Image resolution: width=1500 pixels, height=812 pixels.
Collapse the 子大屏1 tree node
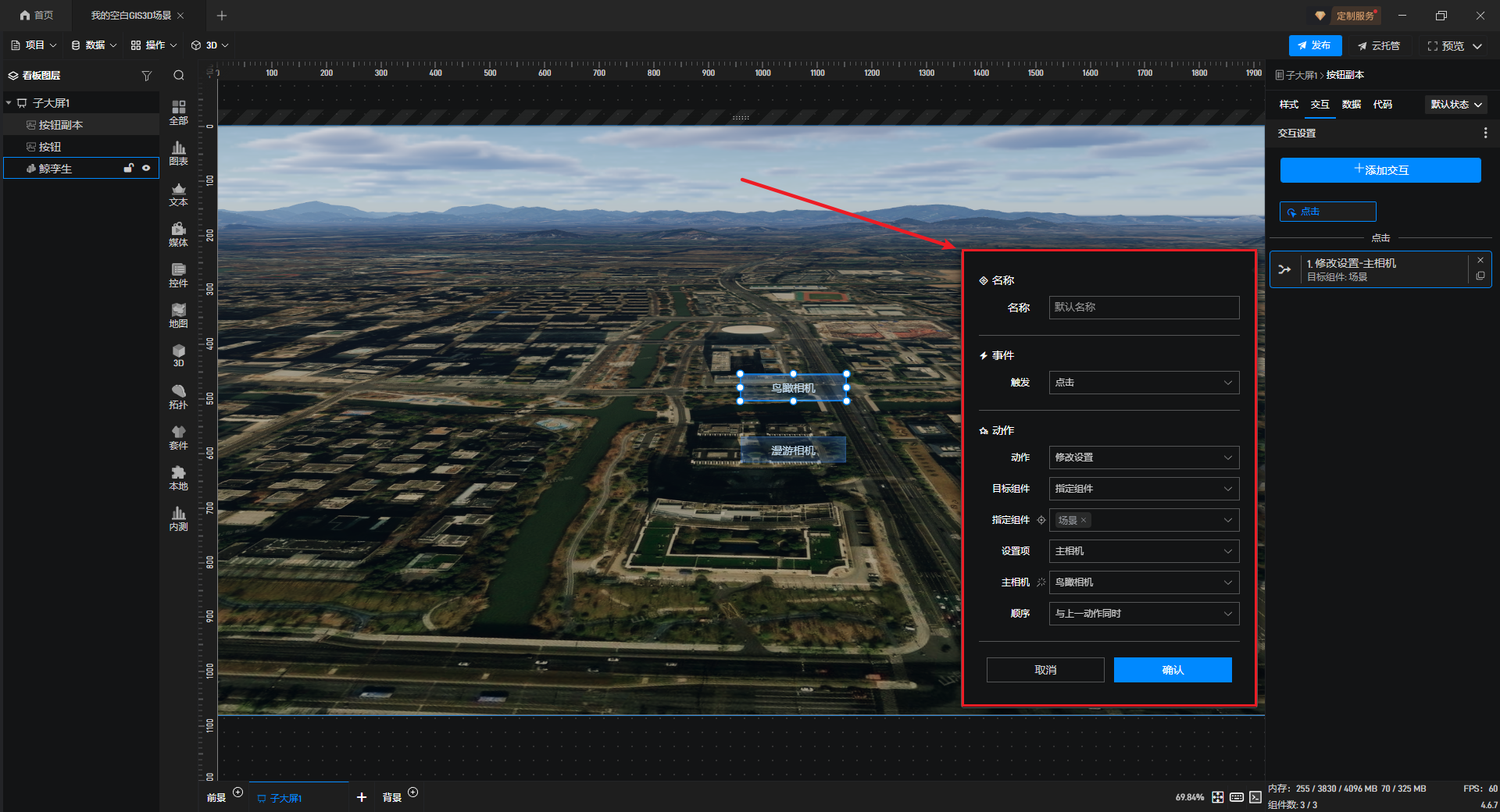click(x=9, y=103)
